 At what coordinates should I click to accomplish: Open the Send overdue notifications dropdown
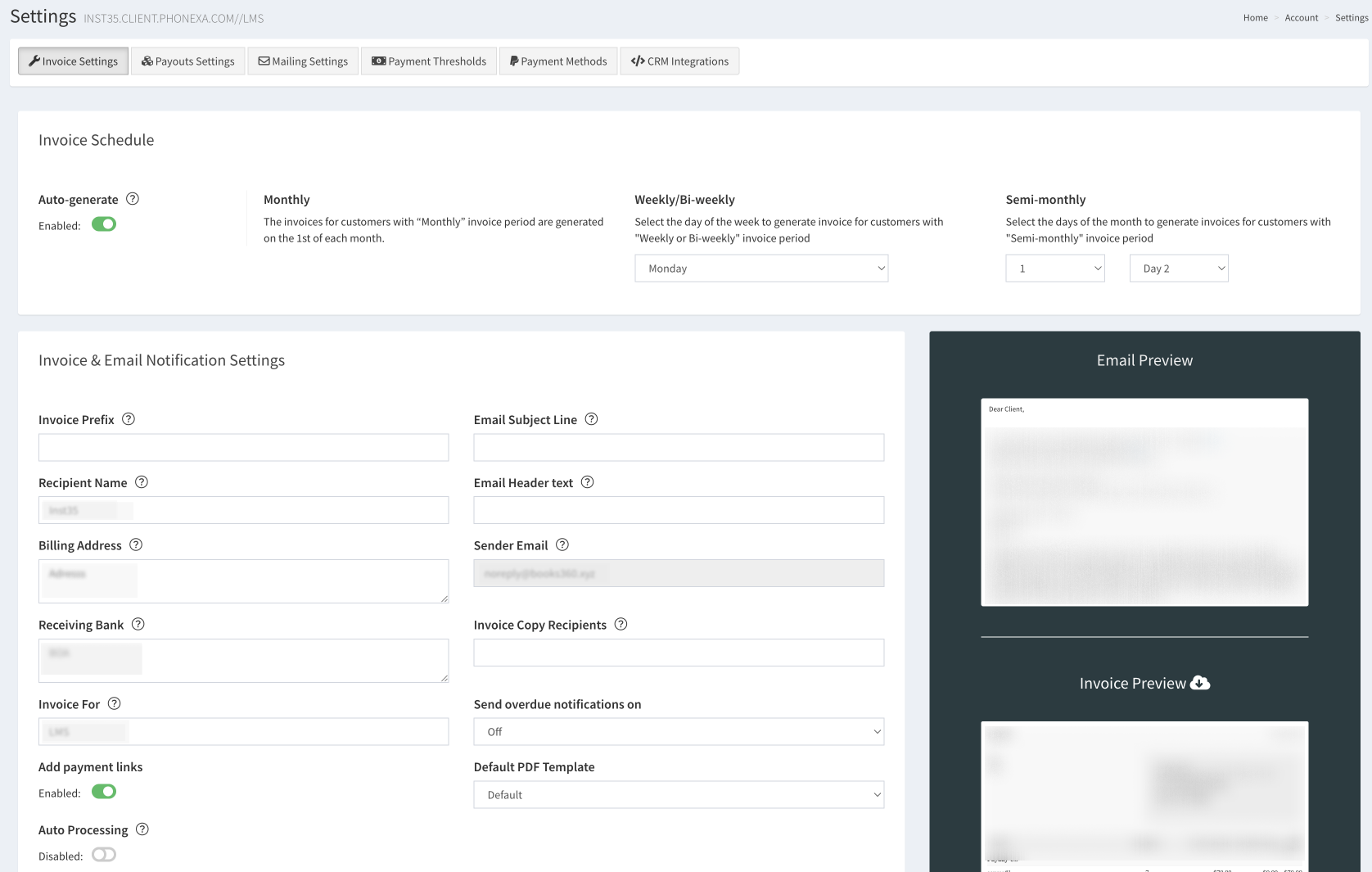[679, 732]
